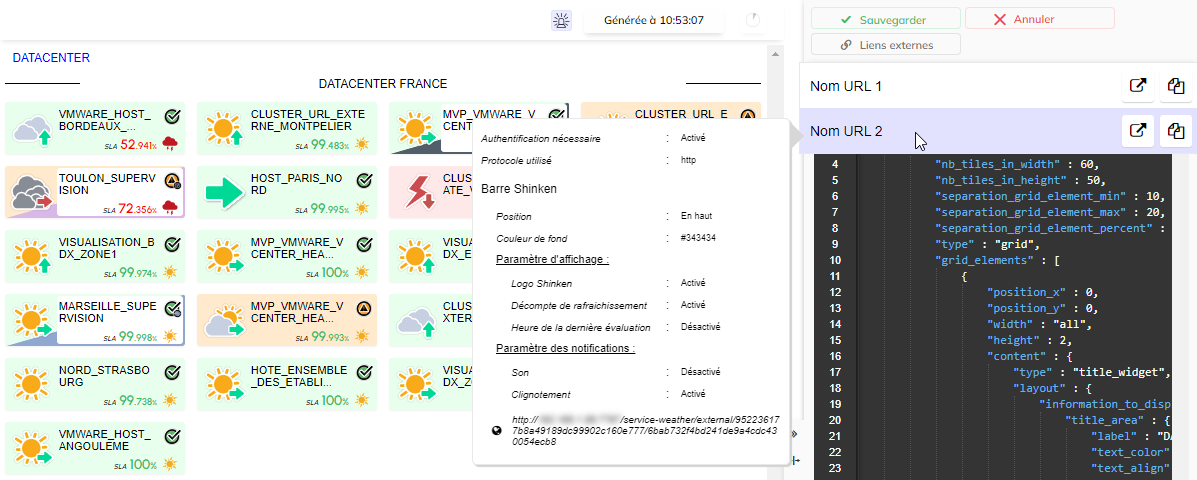Click the green arrow icon on HOST_PARIS_NORD
Screen dimensions: 1197x480
pos(225,192)
